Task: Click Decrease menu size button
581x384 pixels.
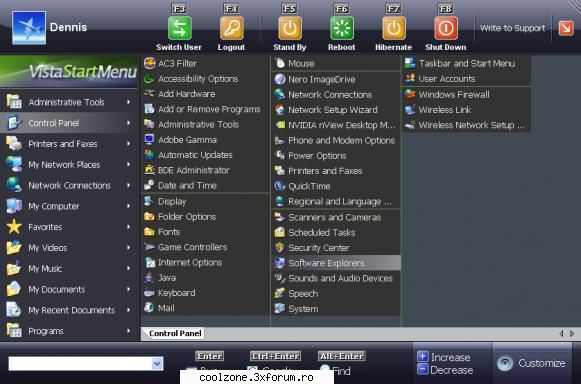Action: [446, 370]
